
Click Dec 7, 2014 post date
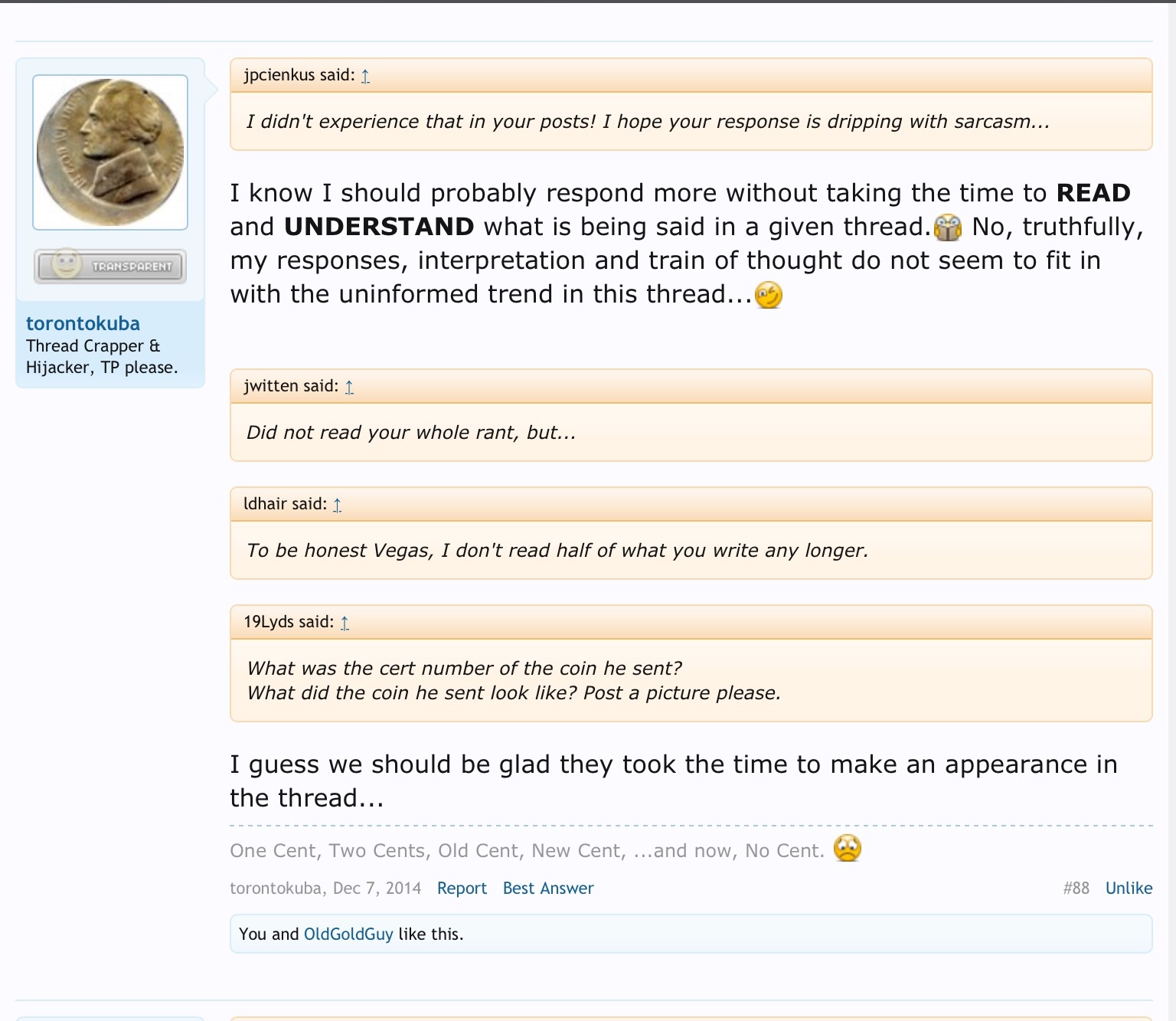(x=377, y=888)
